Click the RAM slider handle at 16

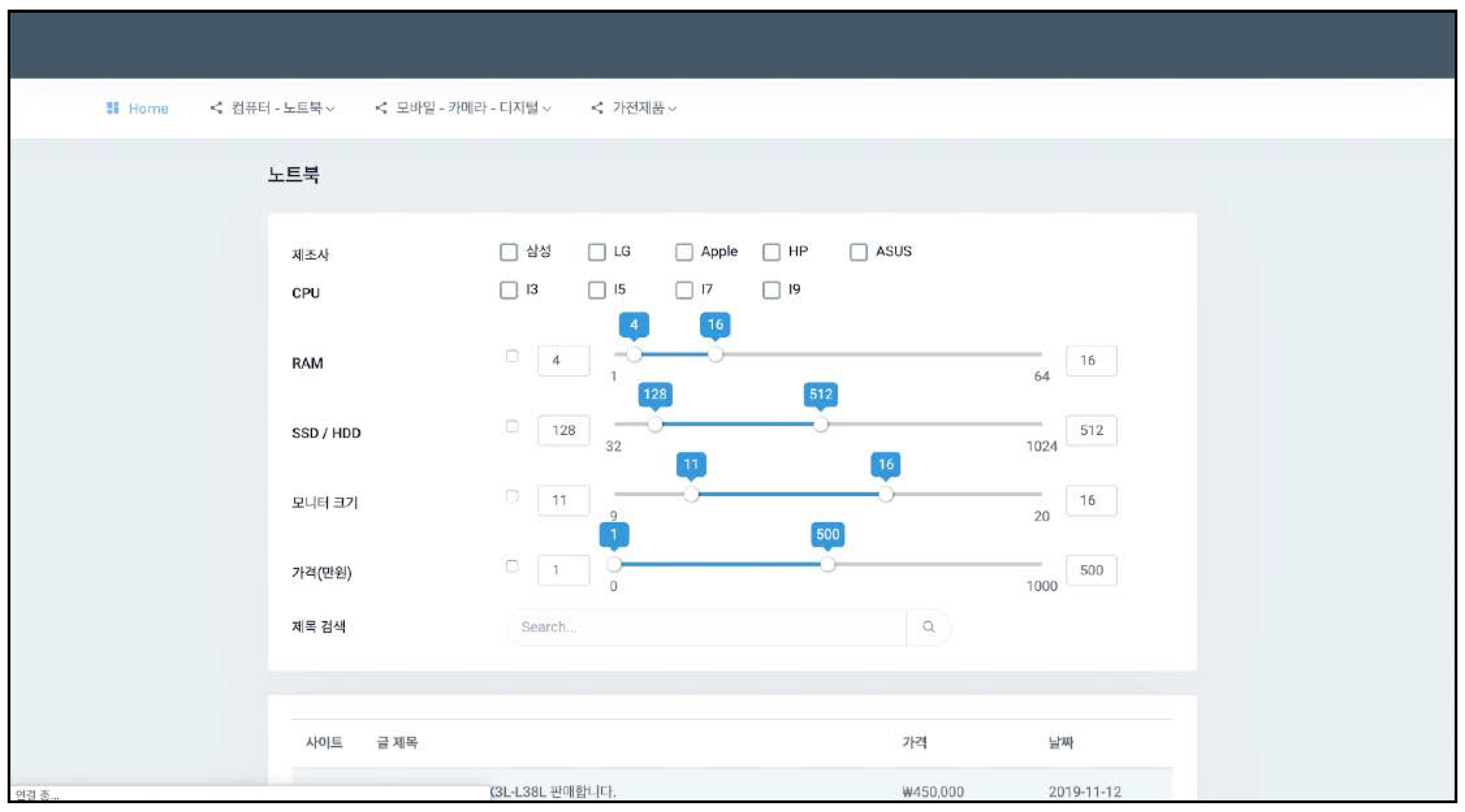click(715, 355)
